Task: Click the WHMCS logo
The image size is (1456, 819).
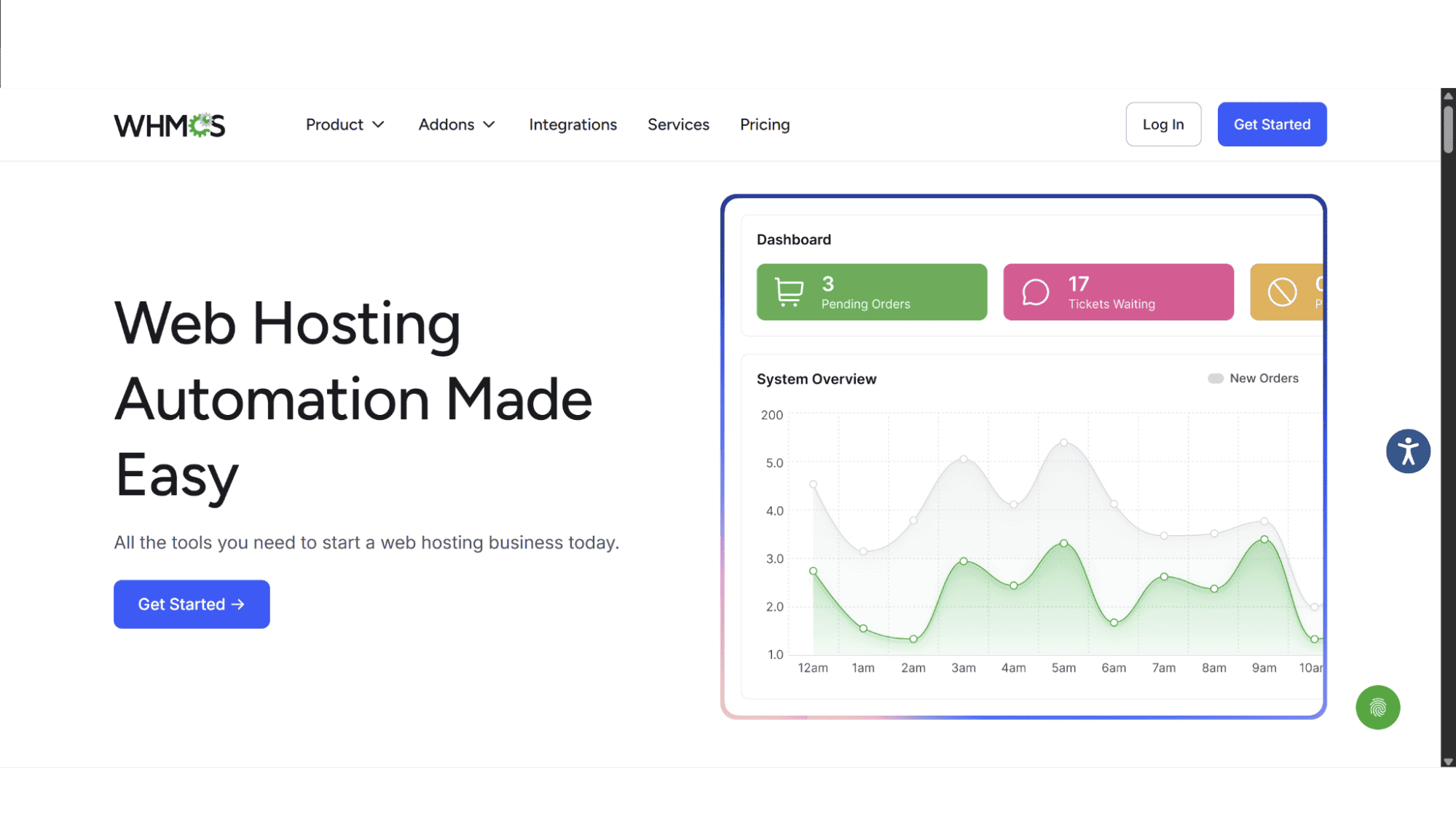Action: click(169, 125)
